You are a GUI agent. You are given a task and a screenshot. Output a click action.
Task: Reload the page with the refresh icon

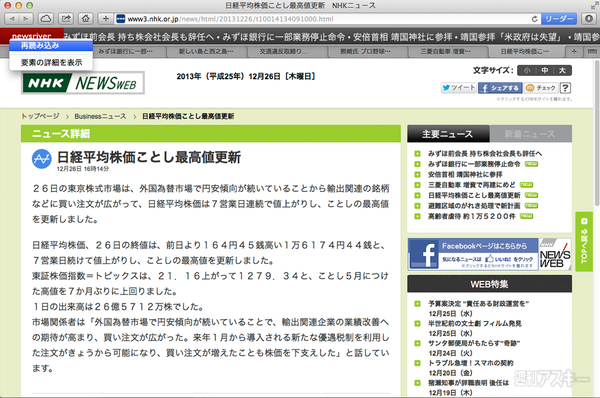pos(534,19)
